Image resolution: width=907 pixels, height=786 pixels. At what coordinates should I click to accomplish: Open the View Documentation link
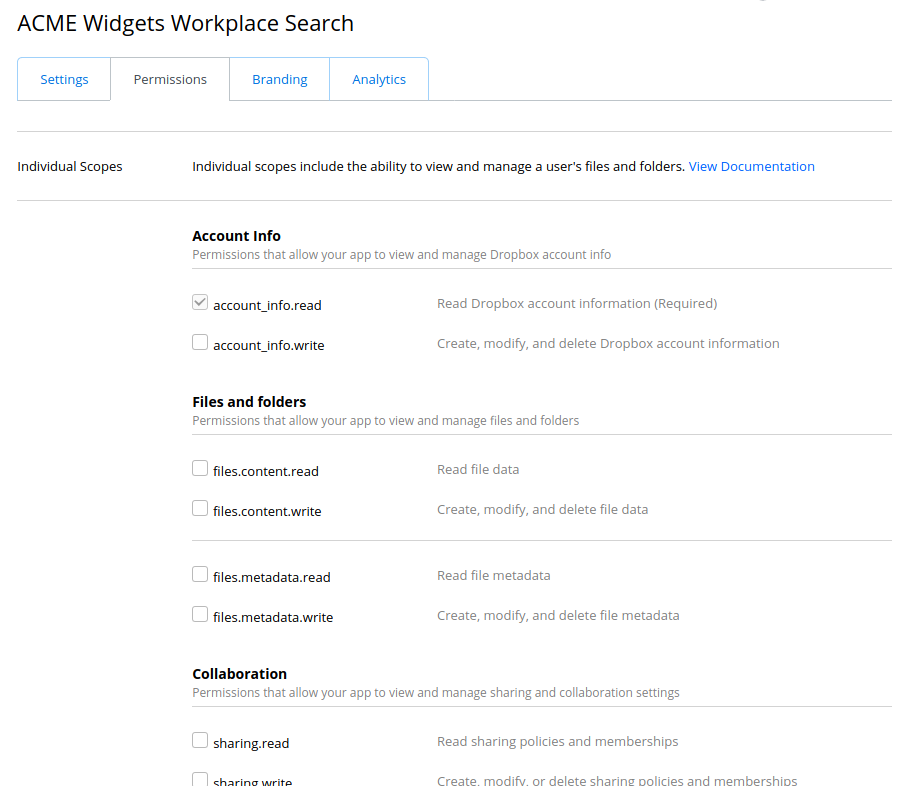click(x=751, y=166)
